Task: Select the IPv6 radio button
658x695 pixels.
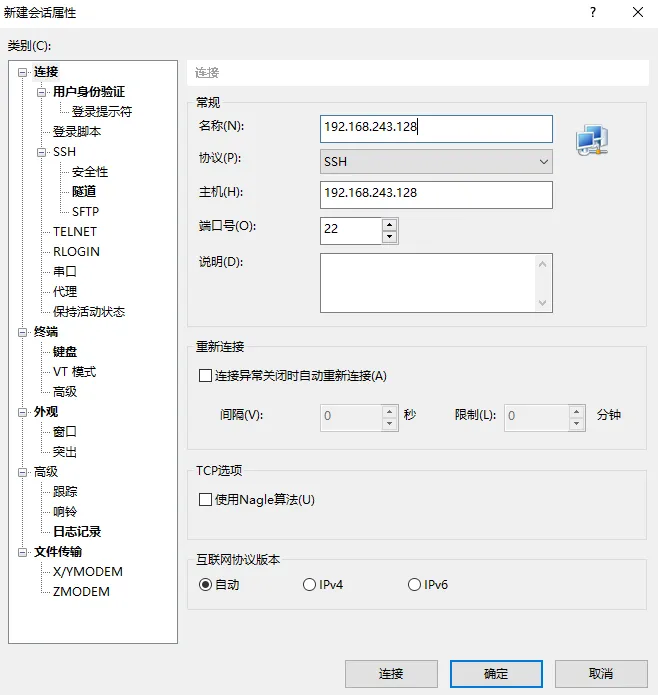Action: click(x=414, y=585)
